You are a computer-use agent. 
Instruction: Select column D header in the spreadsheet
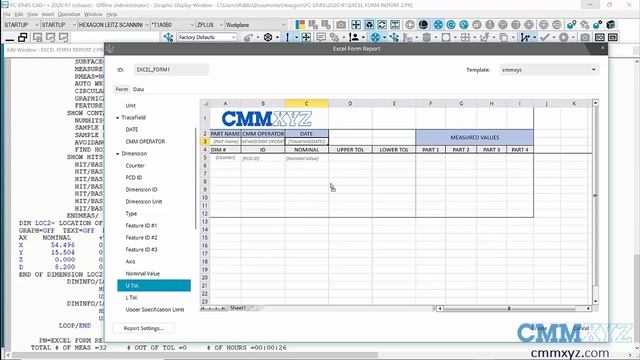[350, 104]
